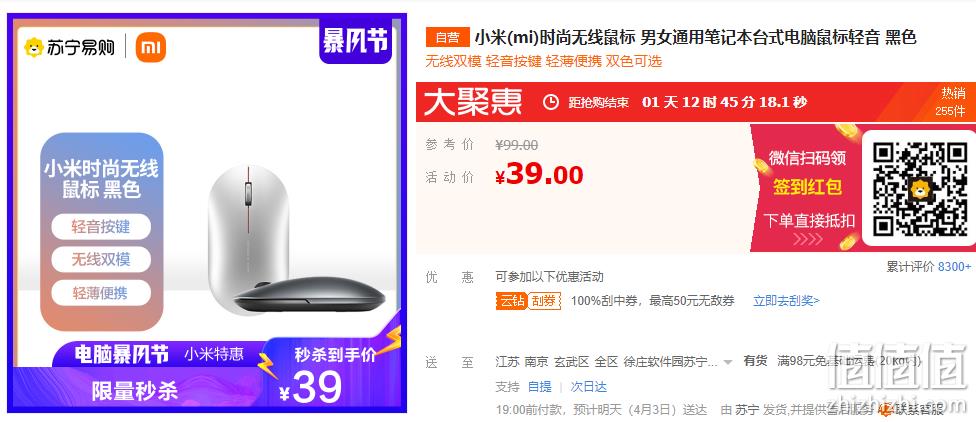This screenshot has width=976, height=422.
Task: Open the 次日达 next-day delivery link
Action: pos(588,387)
